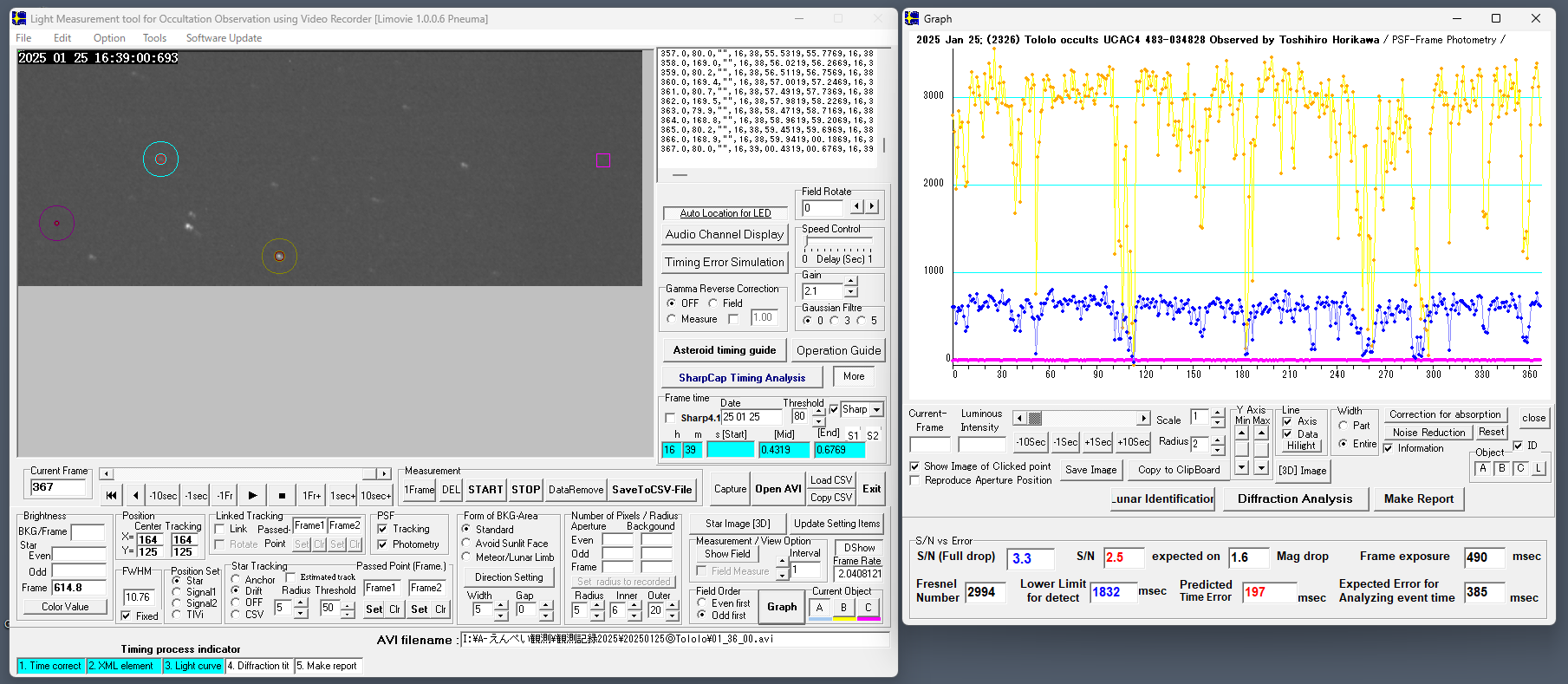Step back using the single left arrow button
This screenshot has width=1568, height=684.
pos(135,496)
